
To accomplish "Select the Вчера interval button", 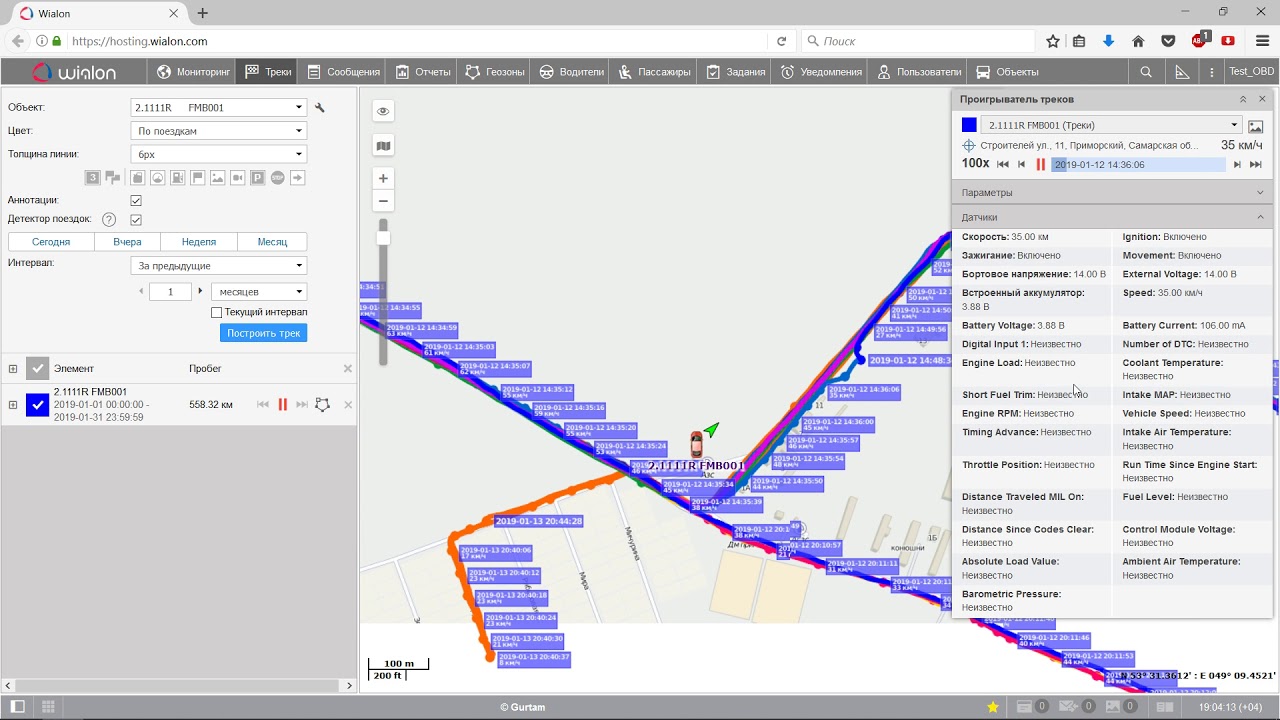I will coord(127,242).
